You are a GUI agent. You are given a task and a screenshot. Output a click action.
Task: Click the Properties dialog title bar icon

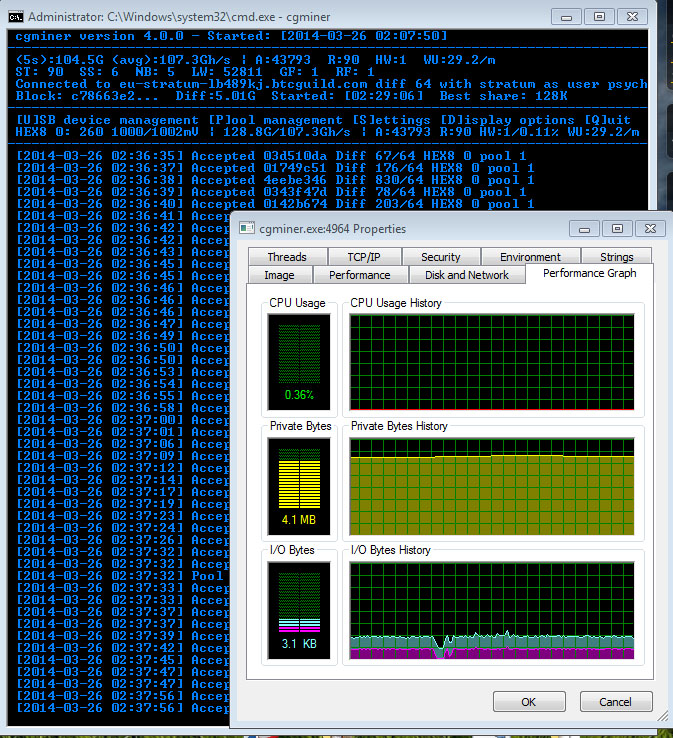[x=247, y=228]
